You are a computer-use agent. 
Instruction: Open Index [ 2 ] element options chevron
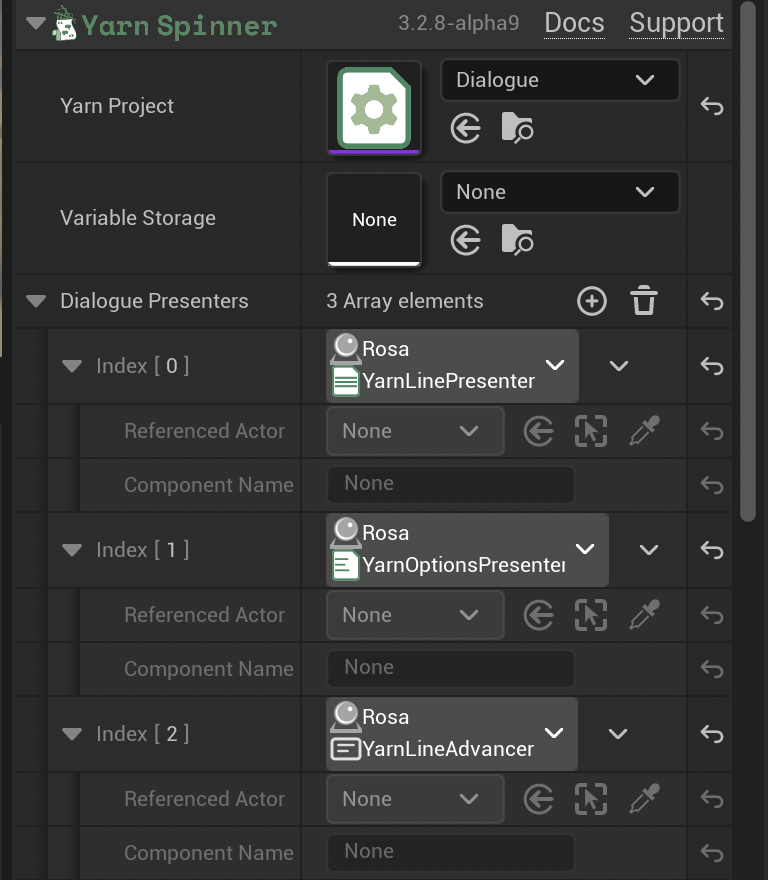click(x=618, y=734)
